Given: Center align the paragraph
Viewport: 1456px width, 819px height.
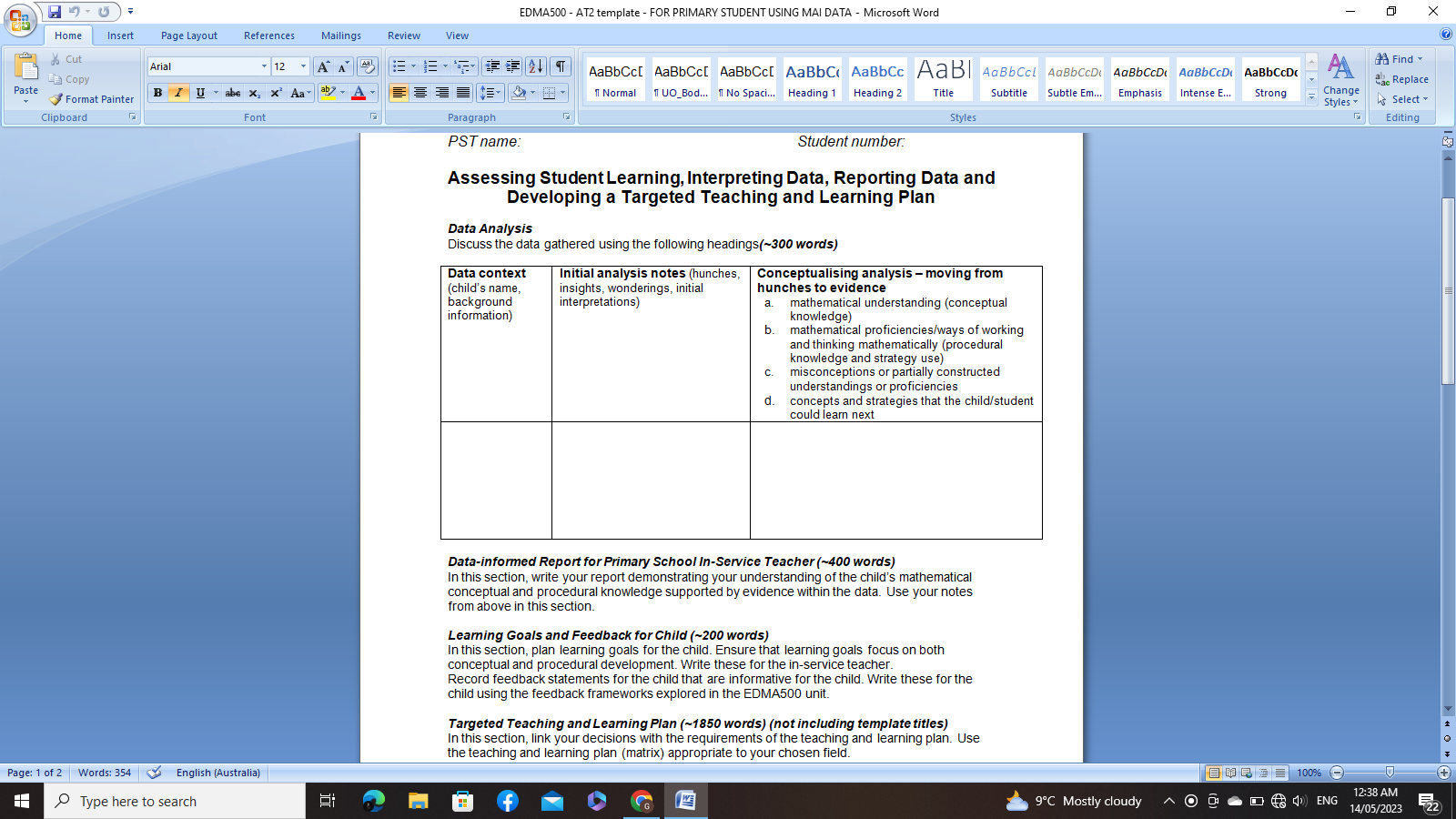Looking at the screenshot, I should point(420,92).
